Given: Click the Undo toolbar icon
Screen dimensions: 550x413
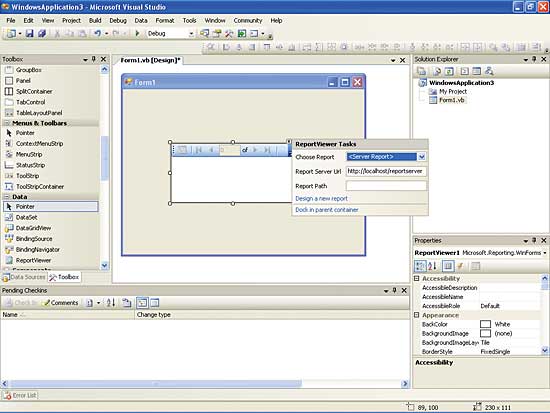Looking at the screenshot, I should (x=98, y=33).
